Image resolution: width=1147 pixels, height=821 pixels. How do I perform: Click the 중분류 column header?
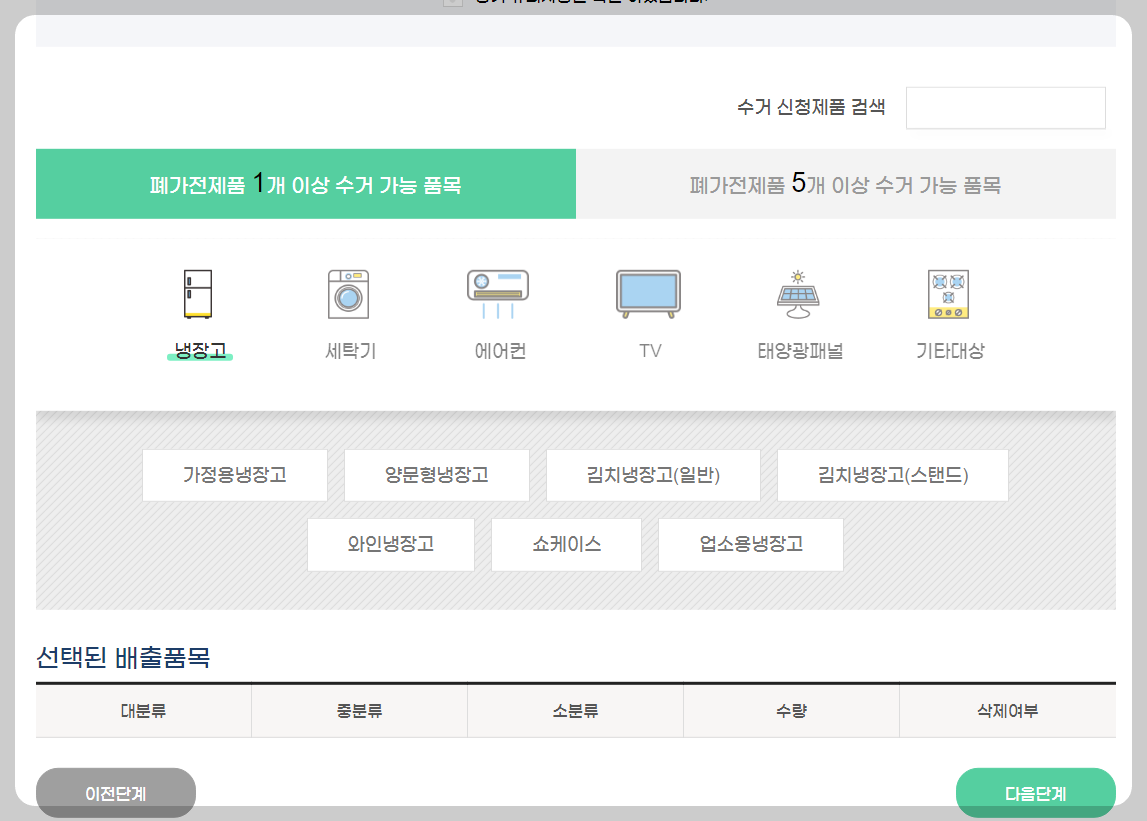click(x=359, y=711)
